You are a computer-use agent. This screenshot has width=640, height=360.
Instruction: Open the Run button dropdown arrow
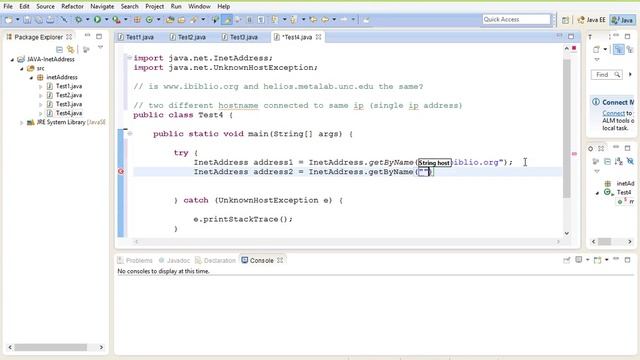tap(106, 20)
